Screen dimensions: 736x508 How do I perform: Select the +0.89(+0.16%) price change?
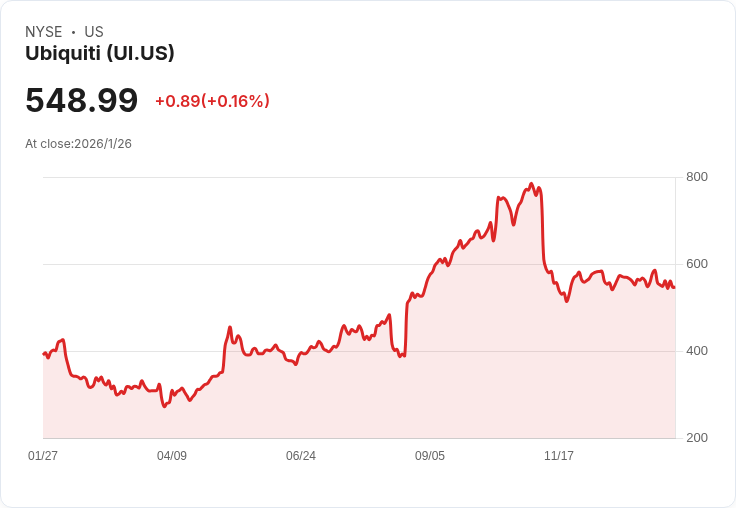(212, 101)
